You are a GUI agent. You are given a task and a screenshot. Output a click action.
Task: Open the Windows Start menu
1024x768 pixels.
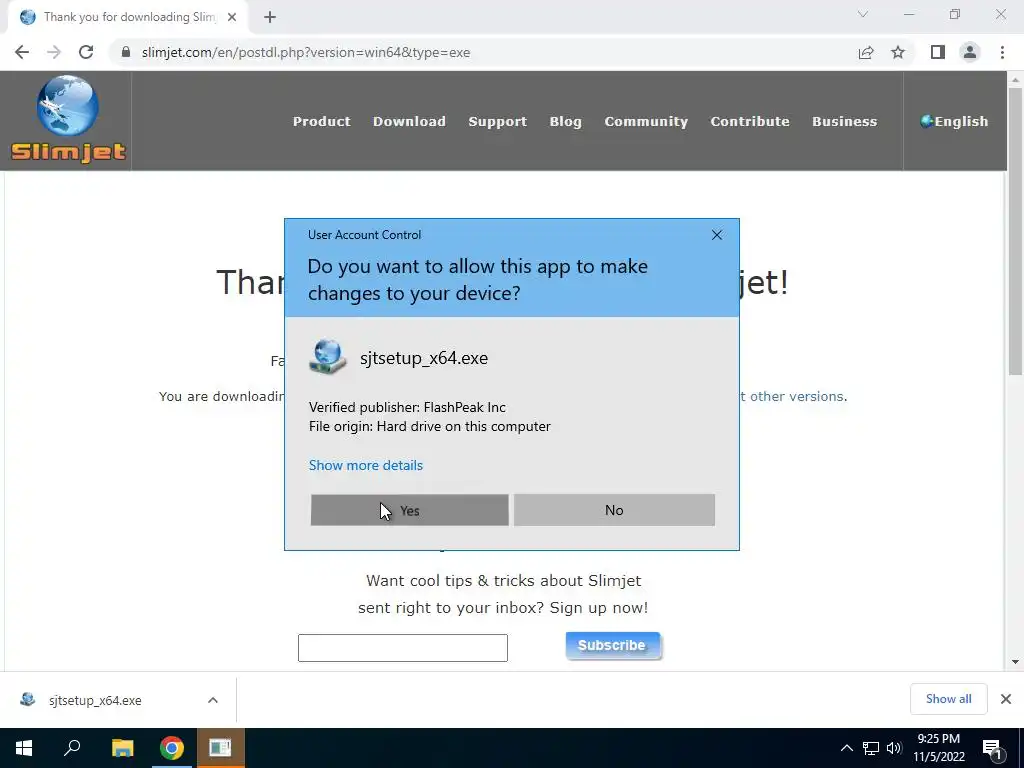point(24,748)
